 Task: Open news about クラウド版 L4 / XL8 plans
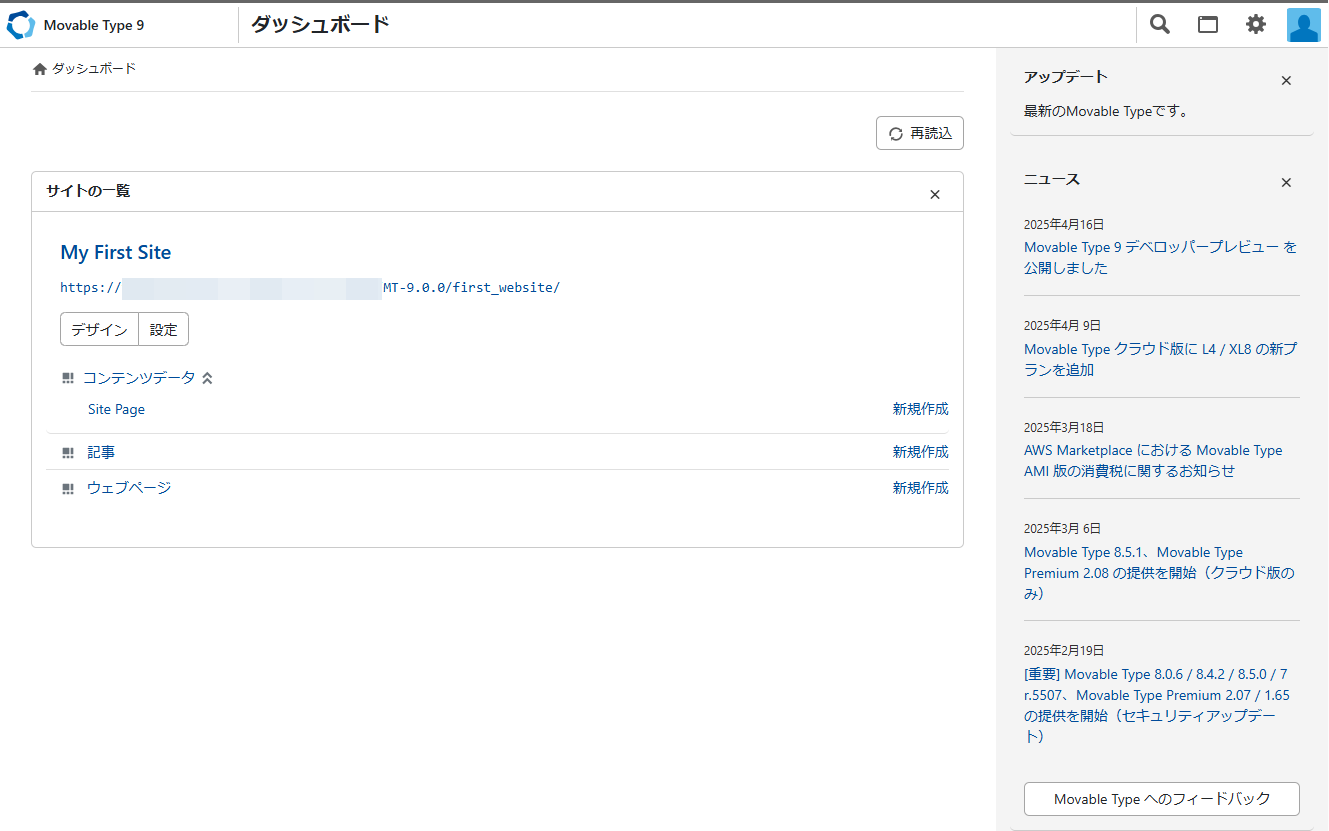[x=1161, y=359]
